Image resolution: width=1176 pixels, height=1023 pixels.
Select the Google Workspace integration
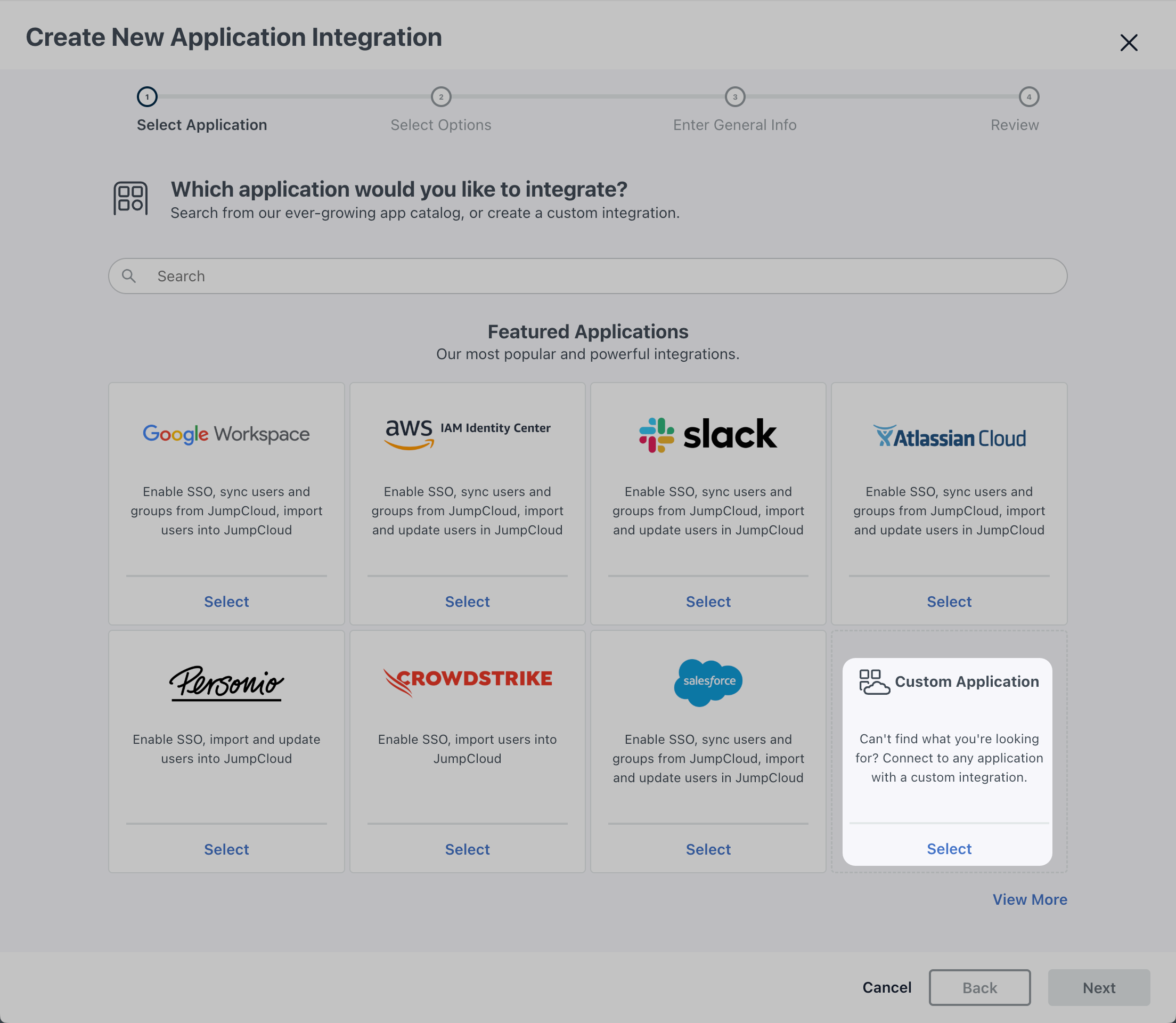226,602
